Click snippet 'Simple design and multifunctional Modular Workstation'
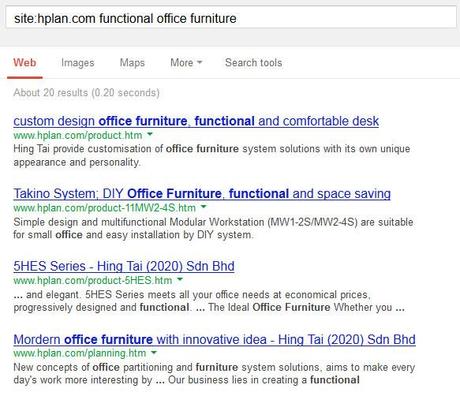Viewport: 460px width, 396px height. pyautogui.click(x=213, y=228)
